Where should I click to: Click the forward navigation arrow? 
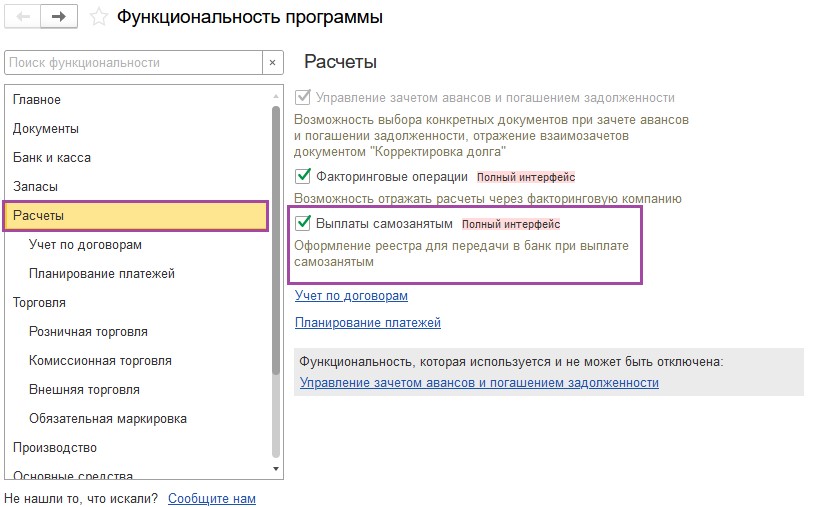[59, 17]
